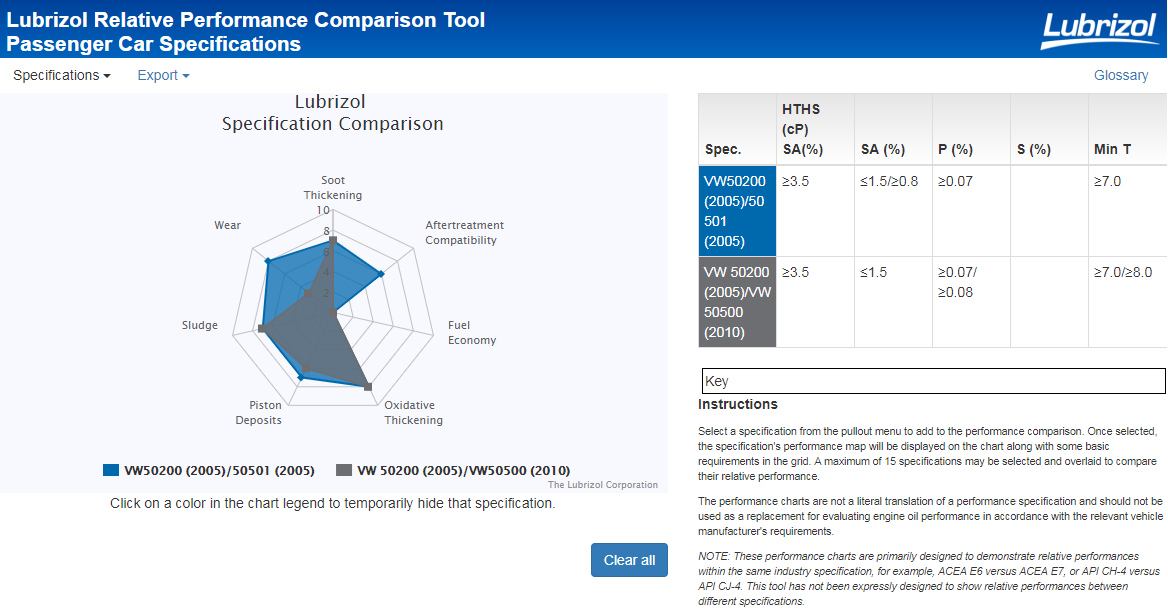Click the SA (%) column header
Viewport: 1168px width, 615px height.
pyautogui.click(x=893, y=130)
